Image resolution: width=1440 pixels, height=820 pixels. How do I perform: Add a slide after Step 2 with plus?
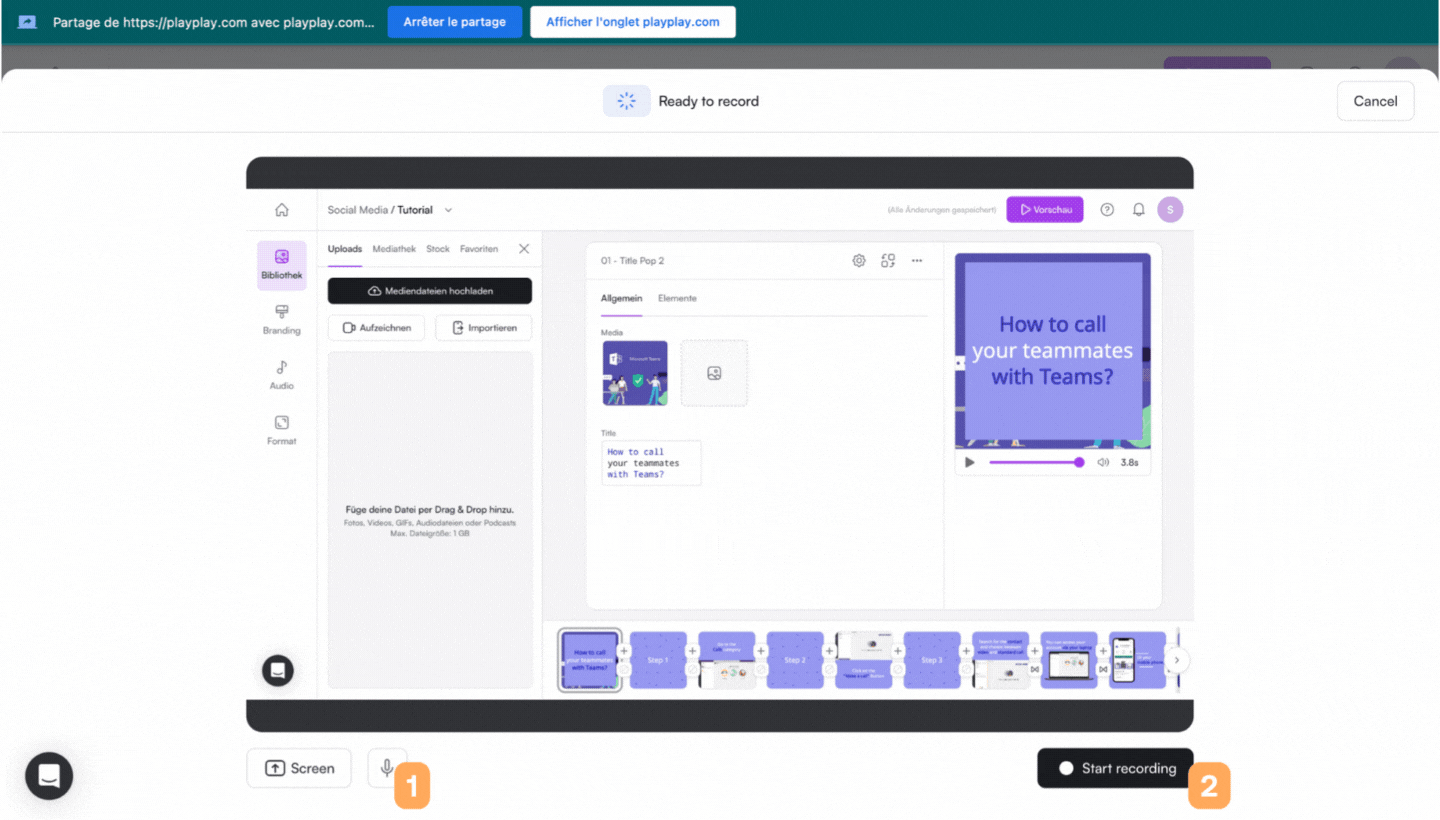click(x=829, y=651)
